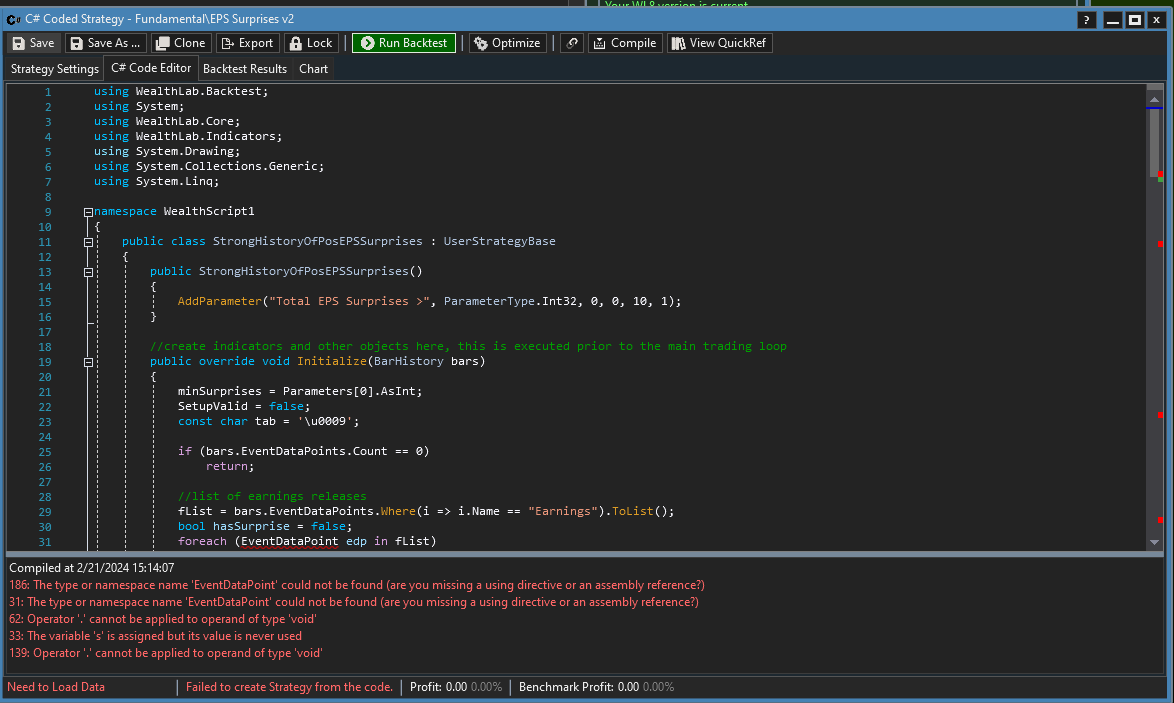The image size is (1174, 703).
Task: Open View QuickRef reference
Action: pos(720,43)
